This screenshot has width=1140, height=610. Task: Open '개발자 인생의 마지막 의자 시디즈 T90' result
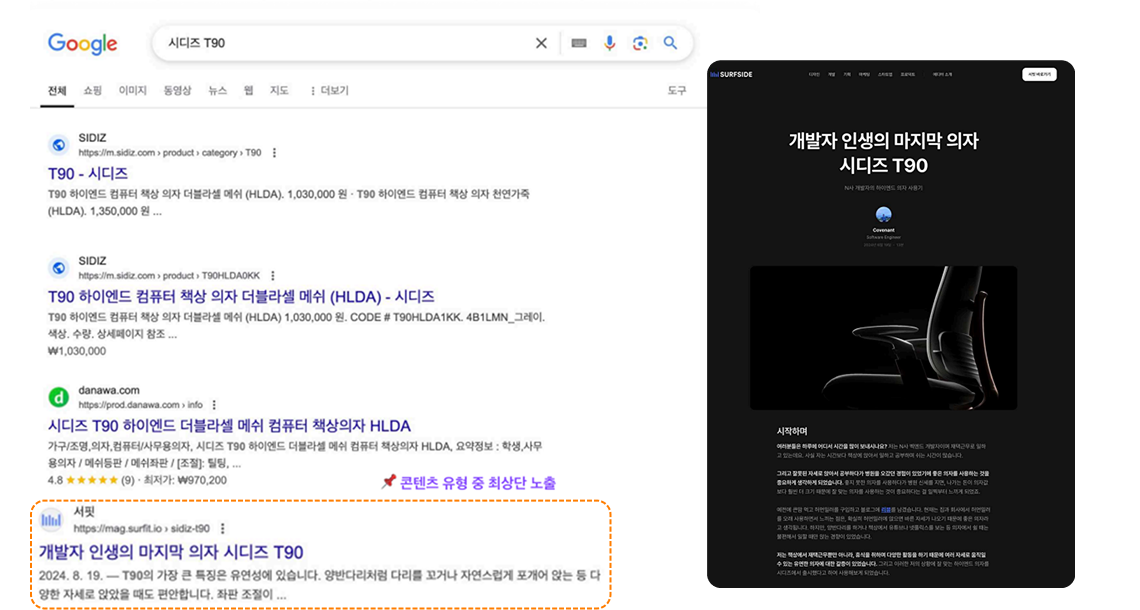pyautogui.click(x=171, y=552)
